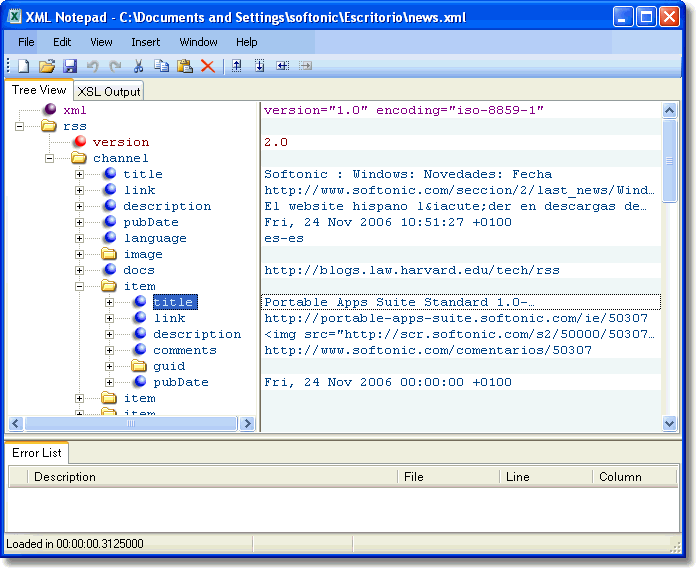Click the New document toolbar icon
This screenshot has height=570, width=698.
(x=24, y=66)
